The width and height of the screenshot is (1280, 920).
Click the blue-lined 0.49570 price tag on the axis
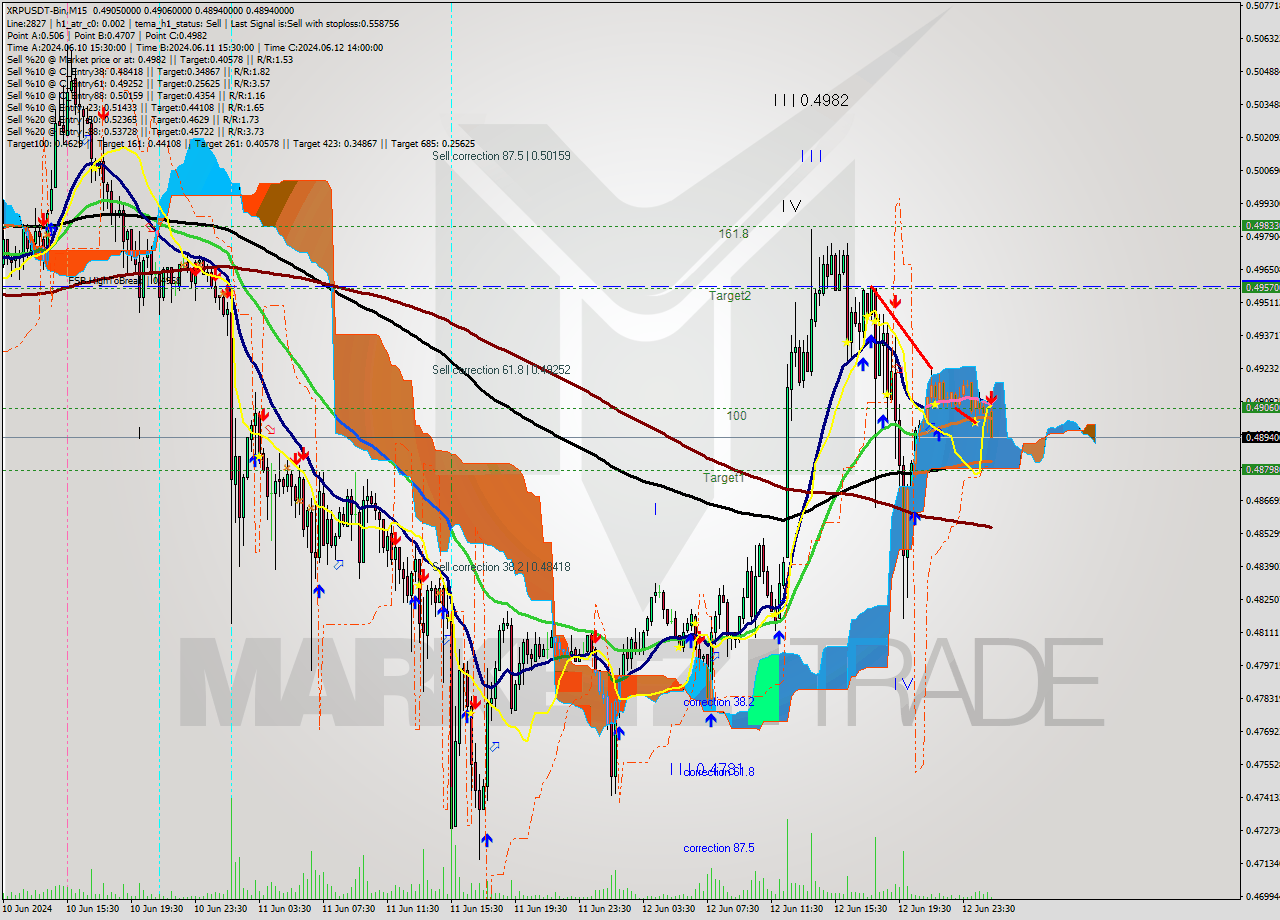tap(1260, 287)
